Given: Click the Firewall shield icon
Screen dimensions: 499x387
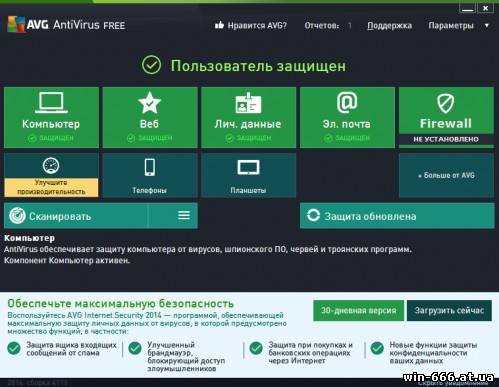Looking at the screenshot, I should click(446, 103).
